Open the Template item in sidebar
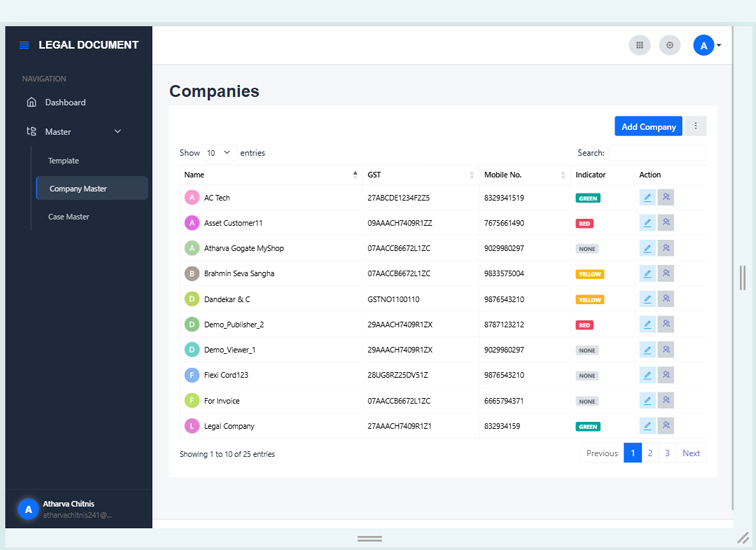This screenshot has width=756, height=550. pos(63,161)
